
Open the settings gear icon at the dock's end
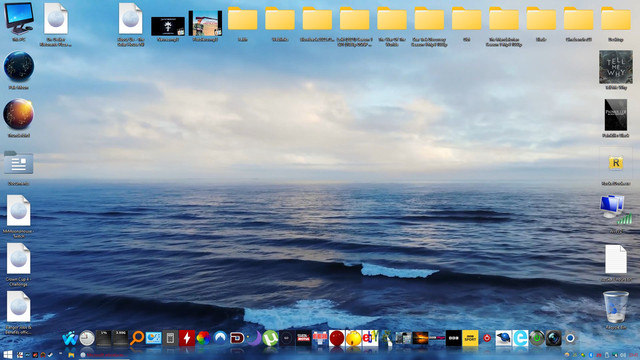[571, 338]
